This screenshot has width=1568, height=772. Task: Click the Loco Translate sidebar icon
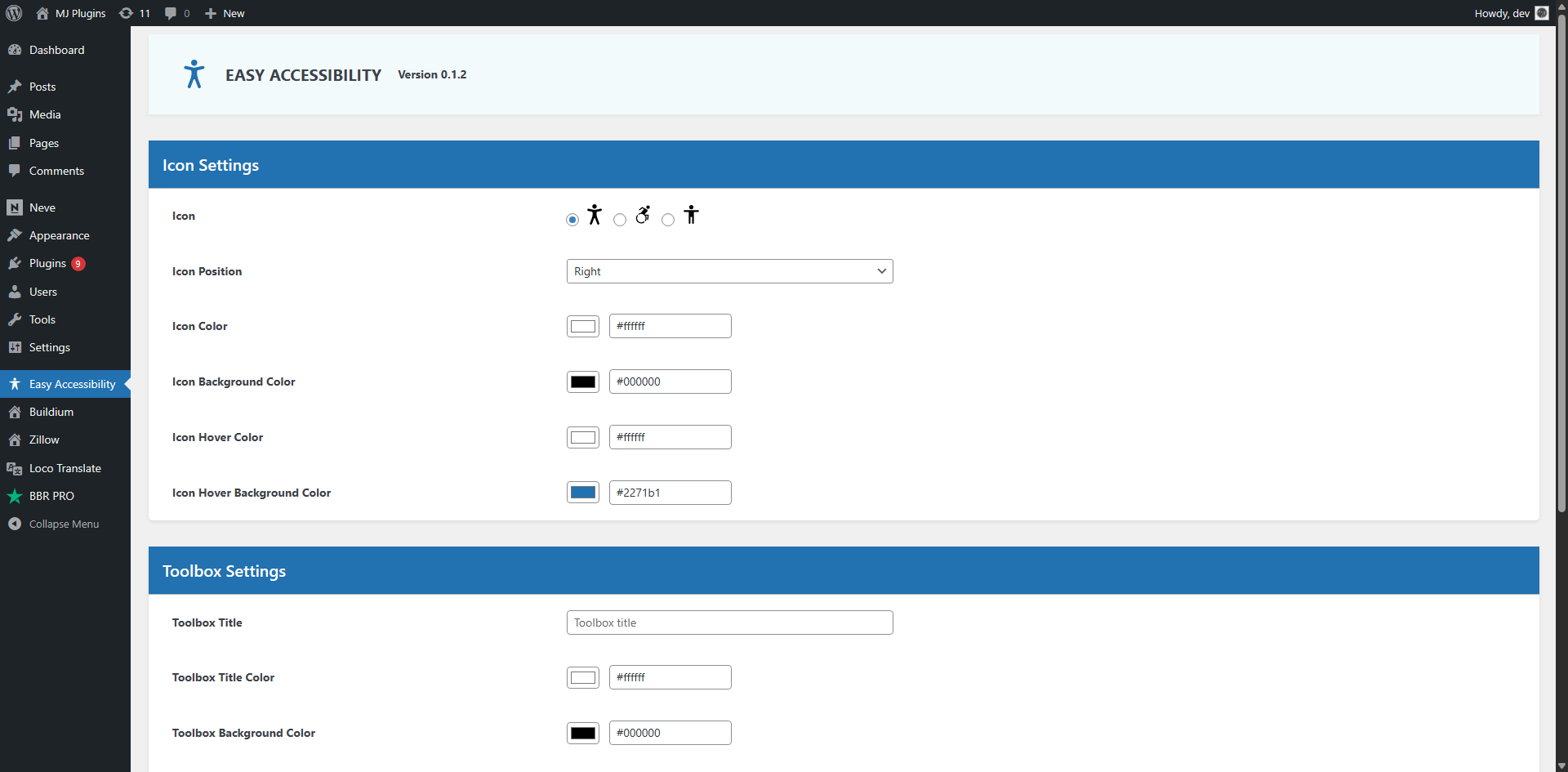(15, 468)
